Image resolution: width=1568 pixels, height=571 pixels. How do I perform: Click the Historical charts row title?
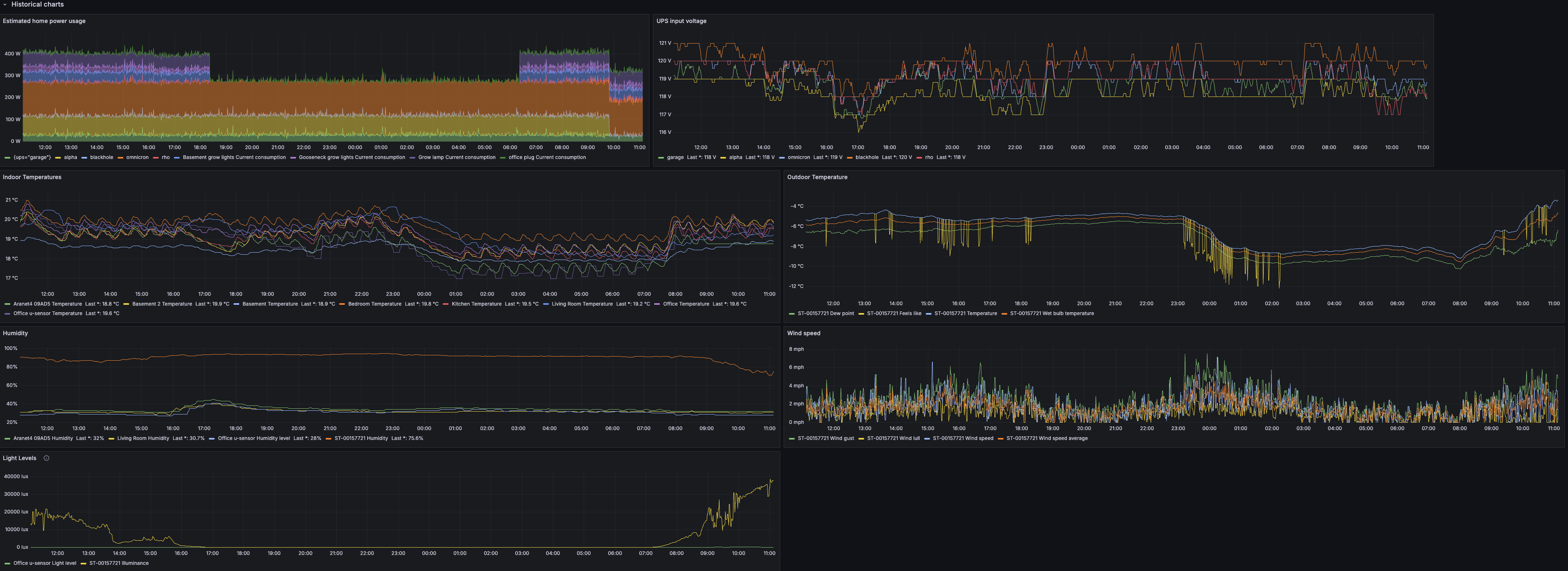coord(37,4)
